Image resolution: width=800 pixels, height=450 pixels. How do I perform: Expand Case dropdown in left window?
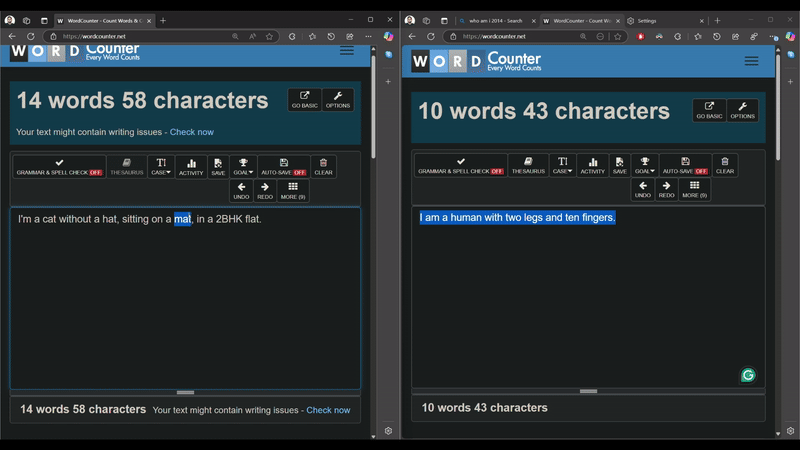click(x=161, y=166)
